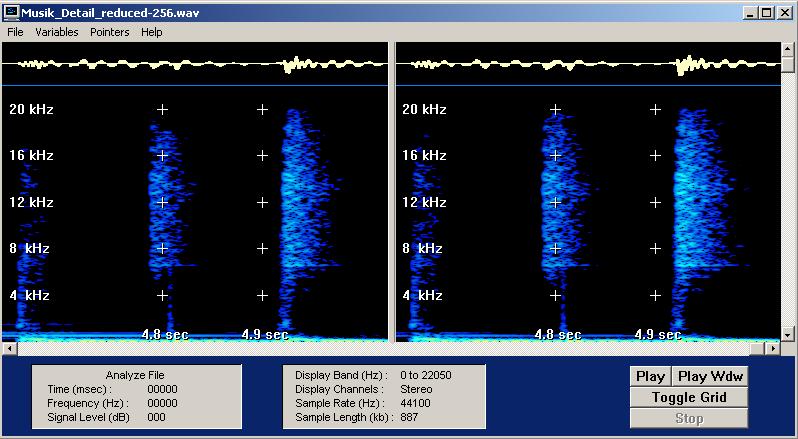This screenshot has height=439, width=798.
Task: Open the Help menu
Action: (x=152, y=32)
